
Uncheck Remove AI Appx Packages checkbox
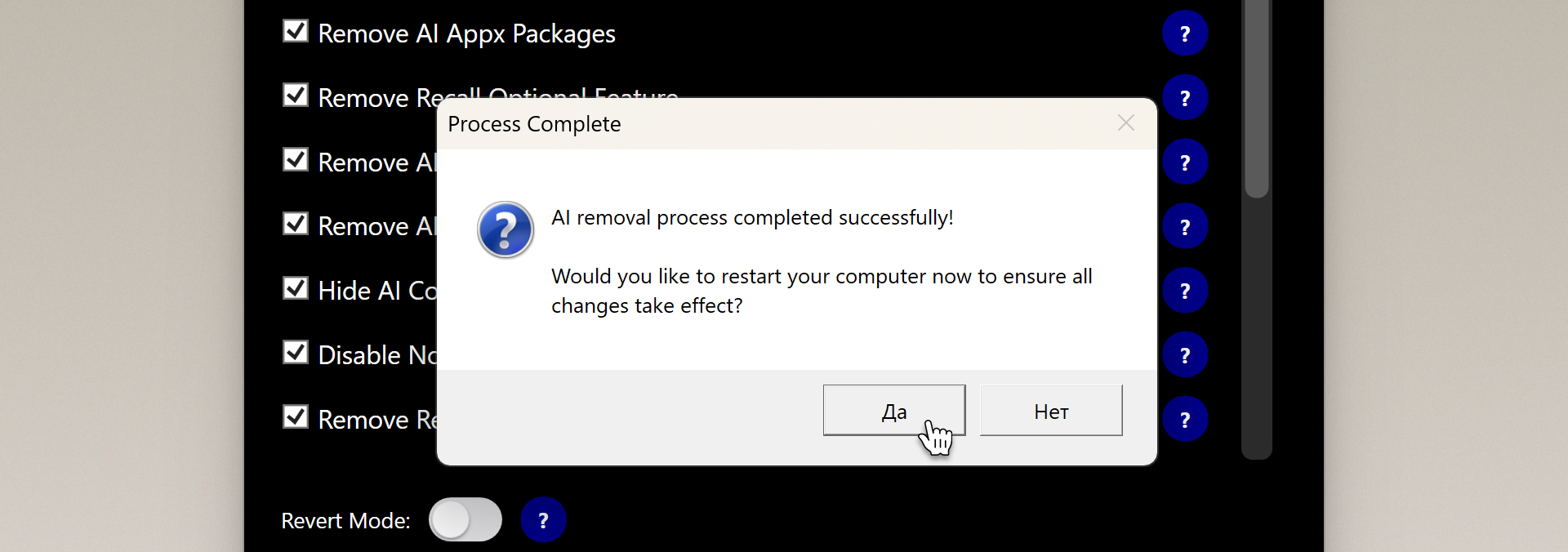(x=295, y=32)
